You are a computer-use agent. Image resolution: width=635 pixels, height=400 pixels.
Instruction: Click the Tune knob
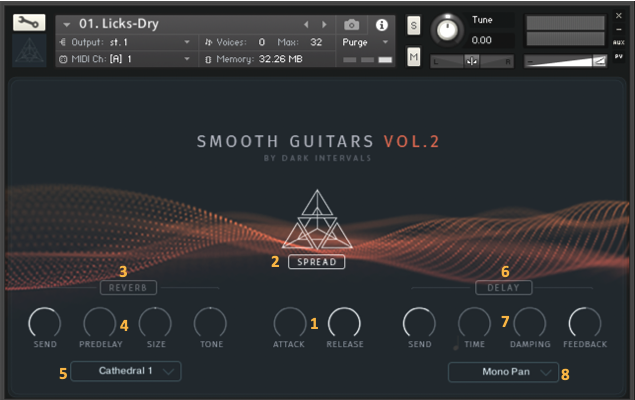click(x=447, y=30)
